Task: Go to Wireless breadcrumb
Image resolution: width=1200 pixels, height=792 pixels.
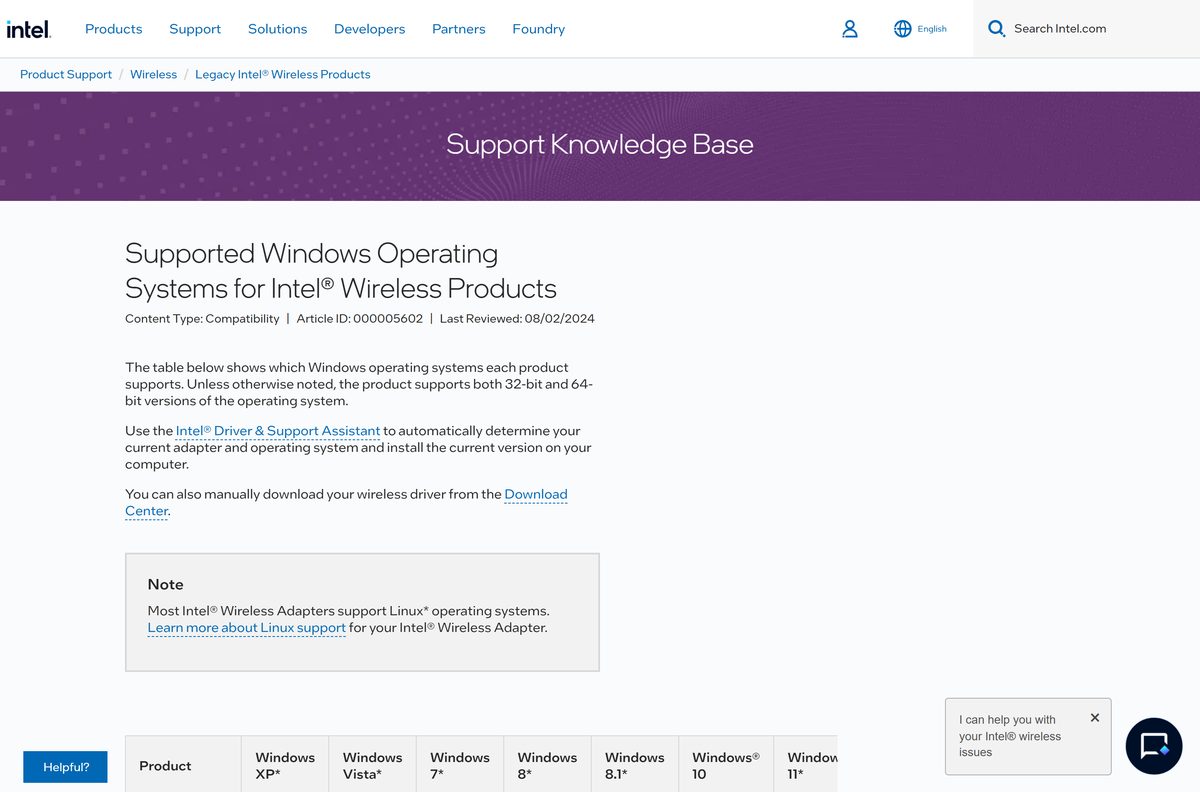Action: [154, 74]
